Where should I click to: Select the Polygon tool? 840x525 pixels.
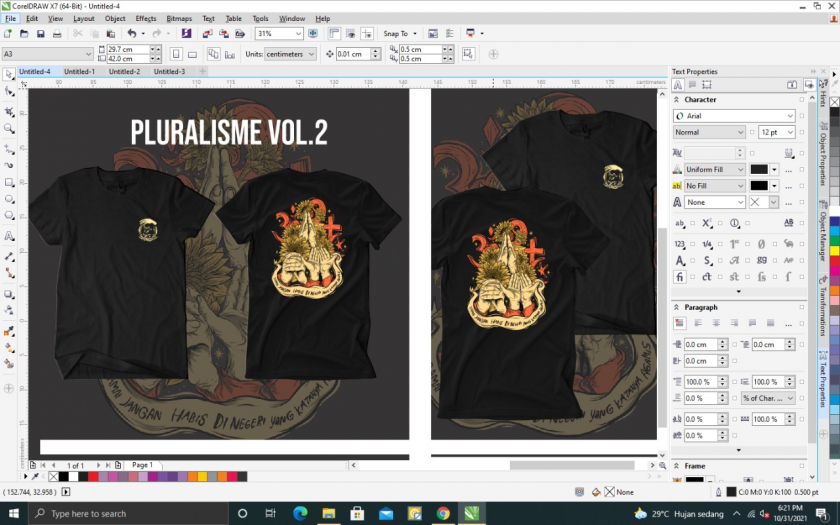coord(9,215)
